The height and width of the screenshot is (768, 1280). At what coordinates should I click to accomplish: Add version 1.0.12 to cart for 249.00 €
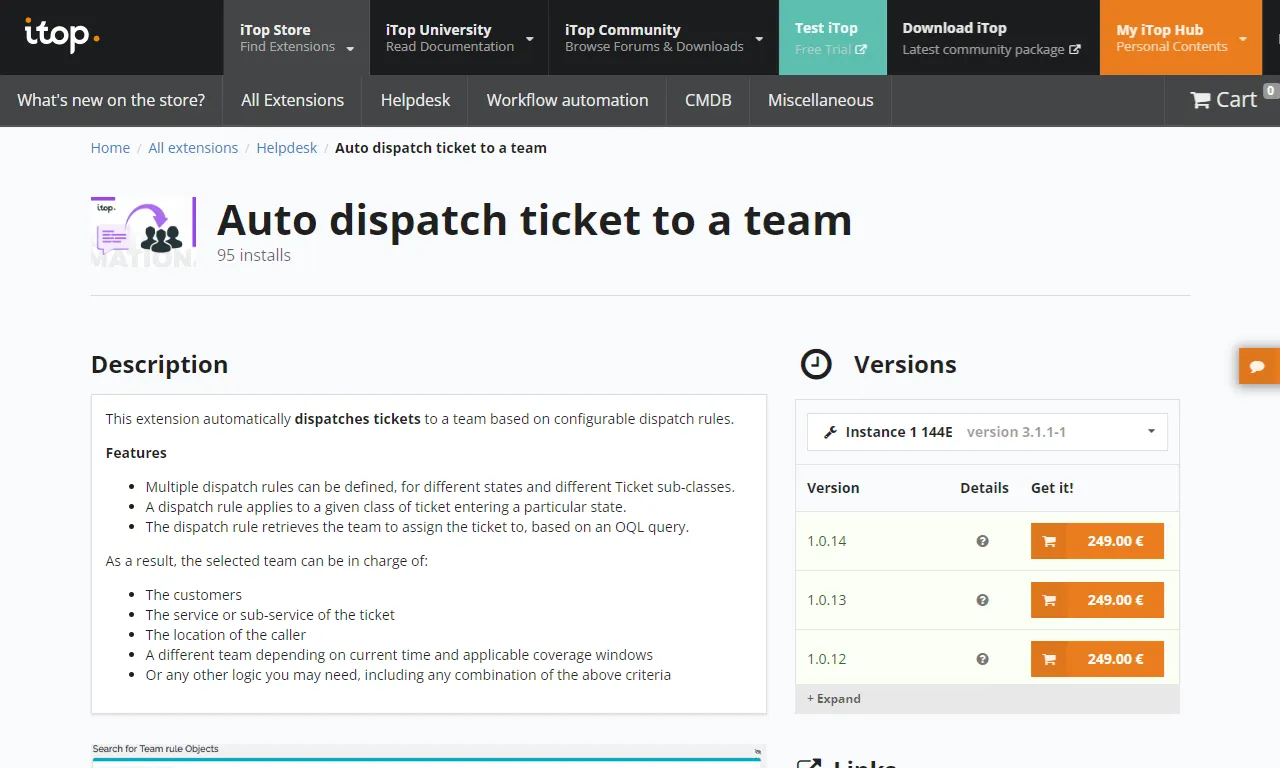[1097, 659]
